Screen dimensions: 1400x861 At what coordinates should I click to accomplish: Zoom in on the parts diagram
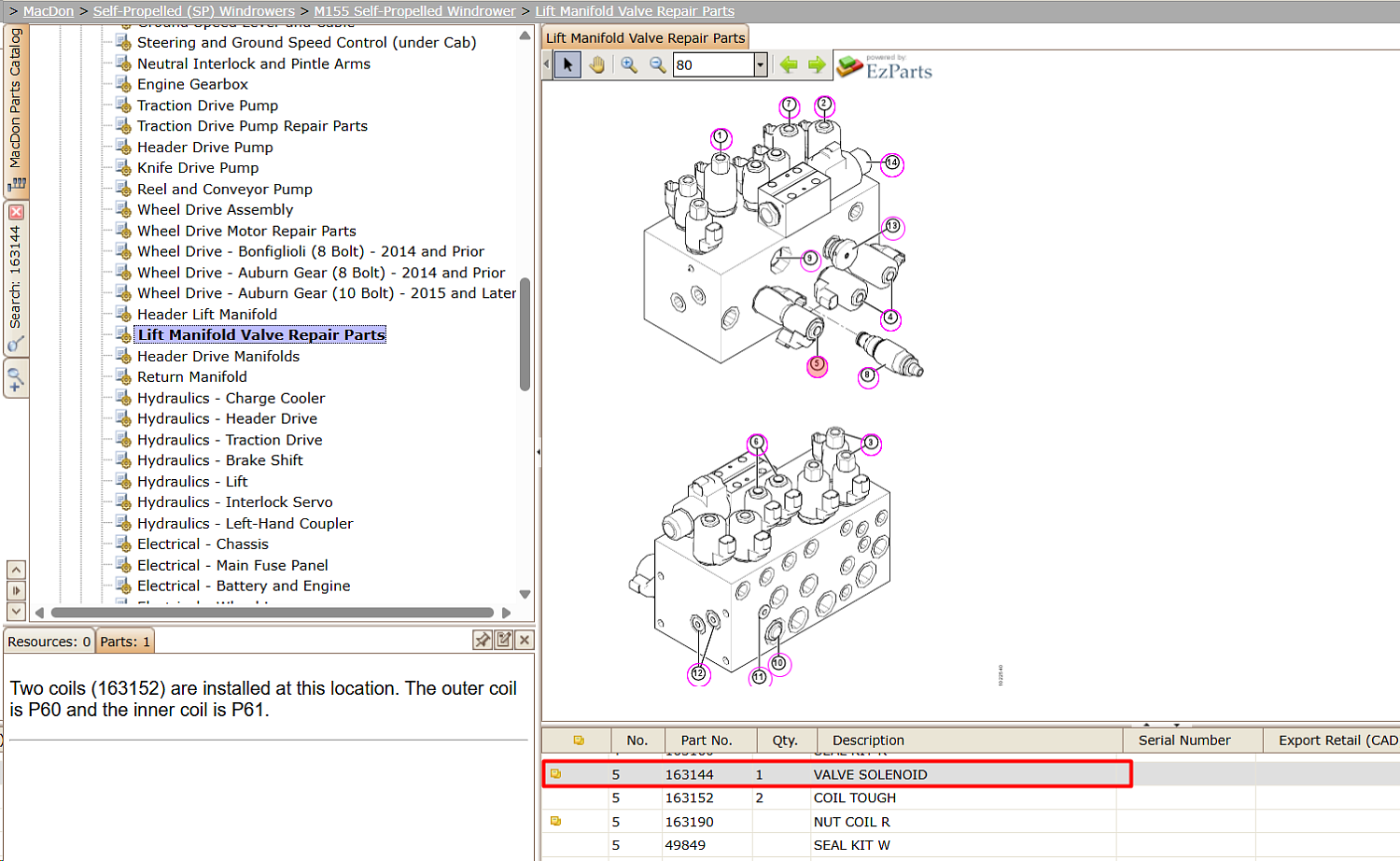[x=629, y=64]
